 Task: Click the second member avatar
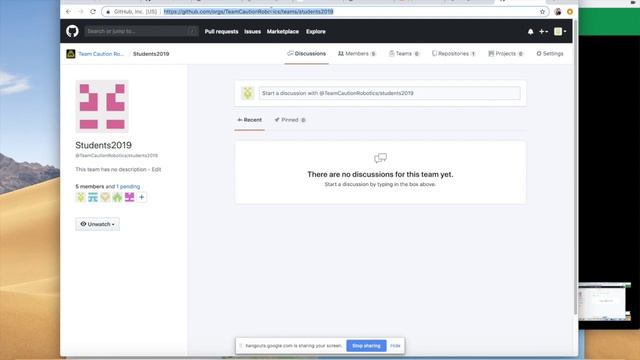(x=93, y=198)
